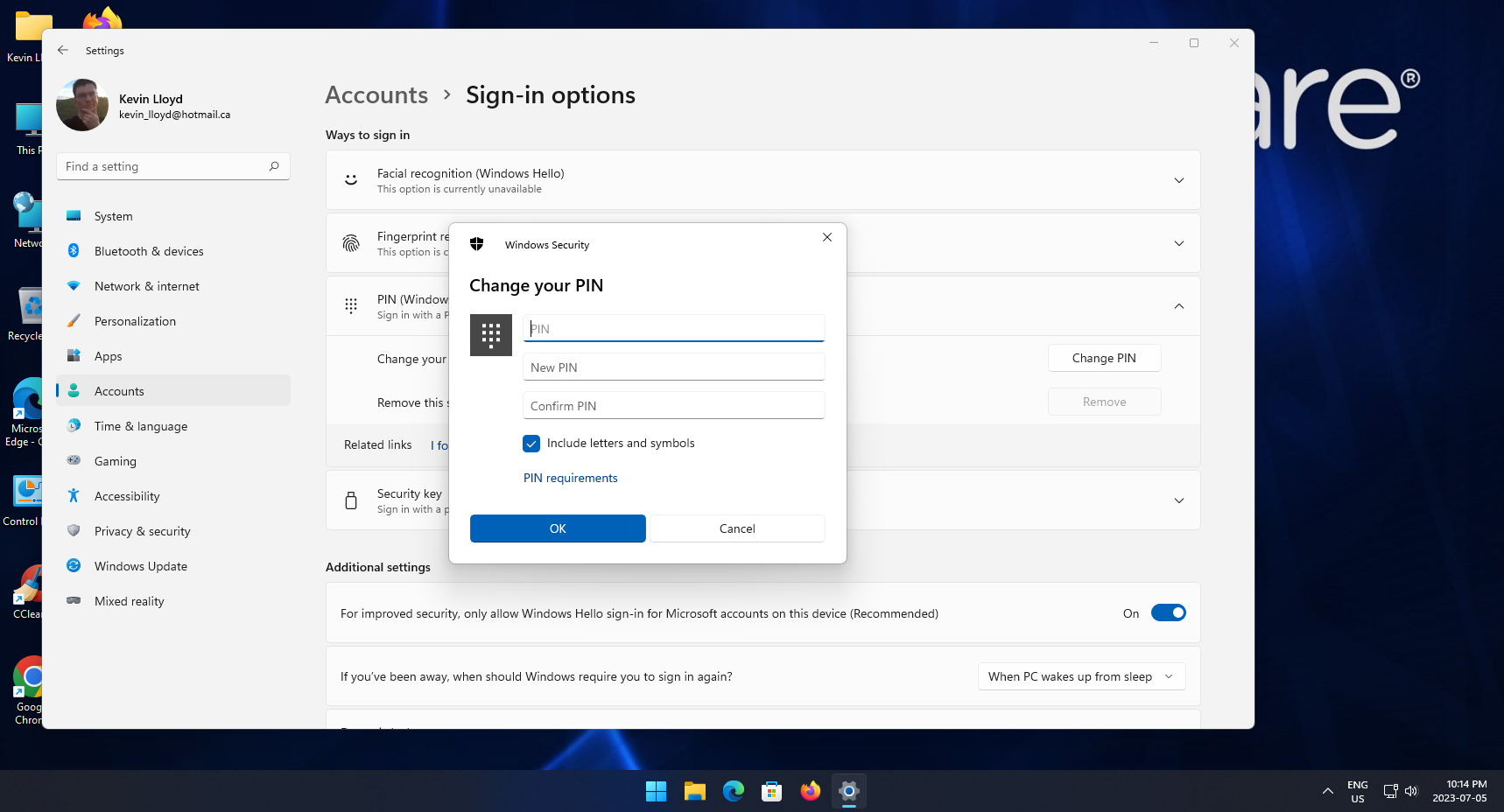The image size is (1504, 812).
Task: Click the Windows Update icon
Action: (74, 566)
